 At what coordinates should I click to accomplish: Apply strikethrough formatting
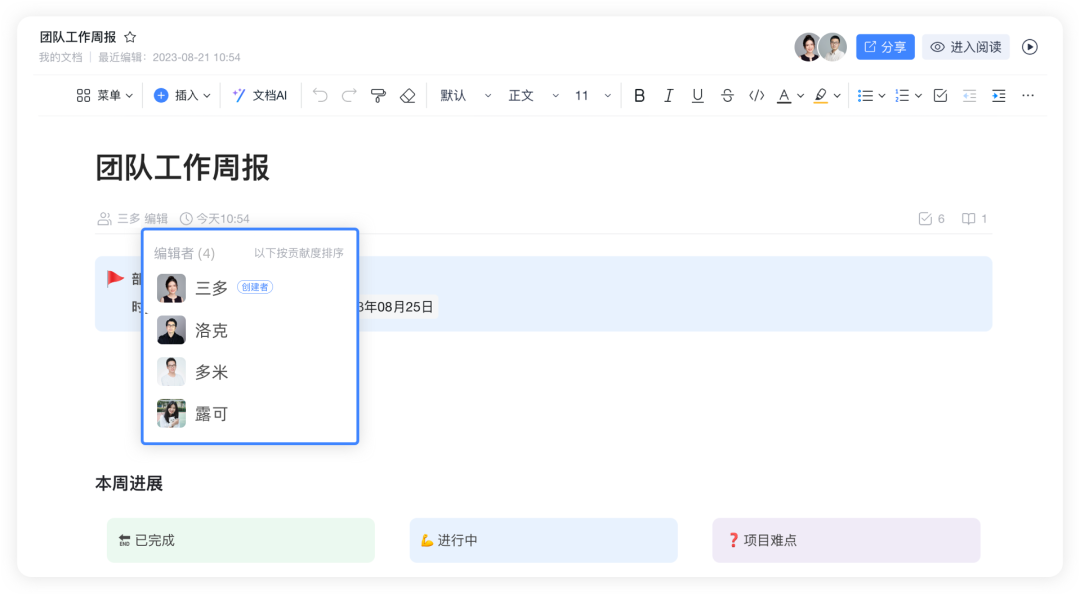pyautogui.click(x=727, y=96)
